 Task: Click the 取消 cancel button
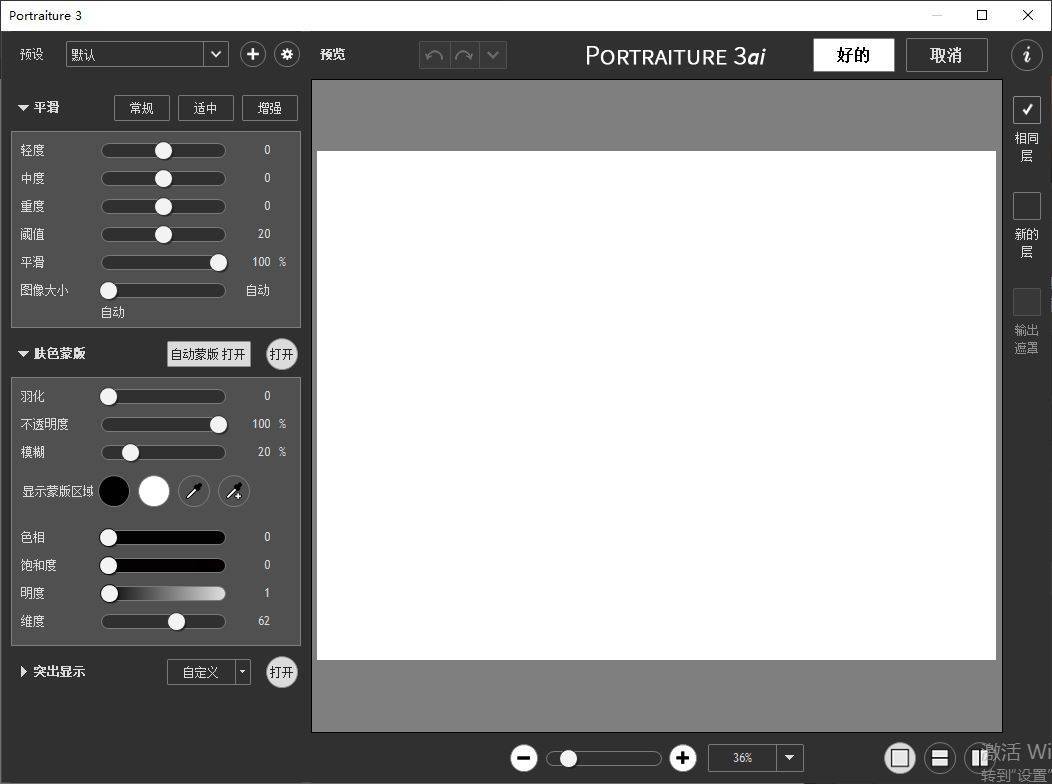946,55
